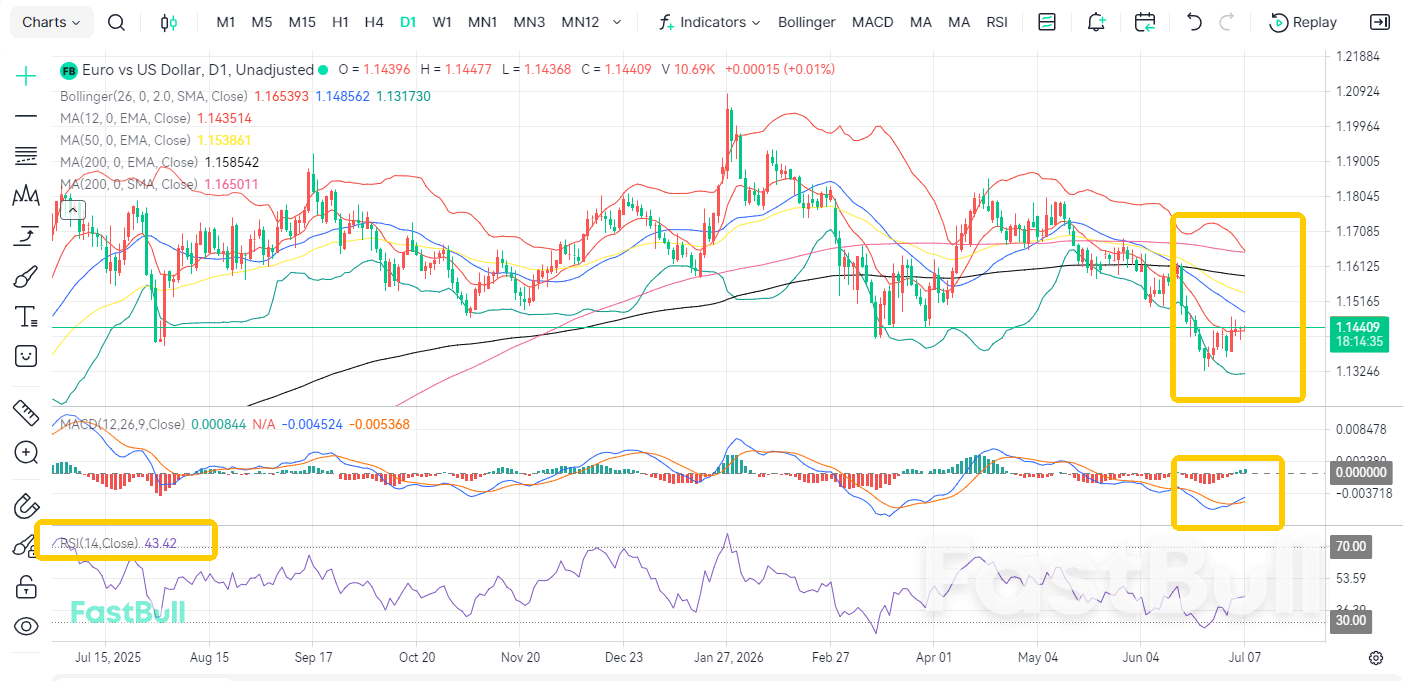
Task: Activate the ruler measure tool
Action: click(26, 411)
